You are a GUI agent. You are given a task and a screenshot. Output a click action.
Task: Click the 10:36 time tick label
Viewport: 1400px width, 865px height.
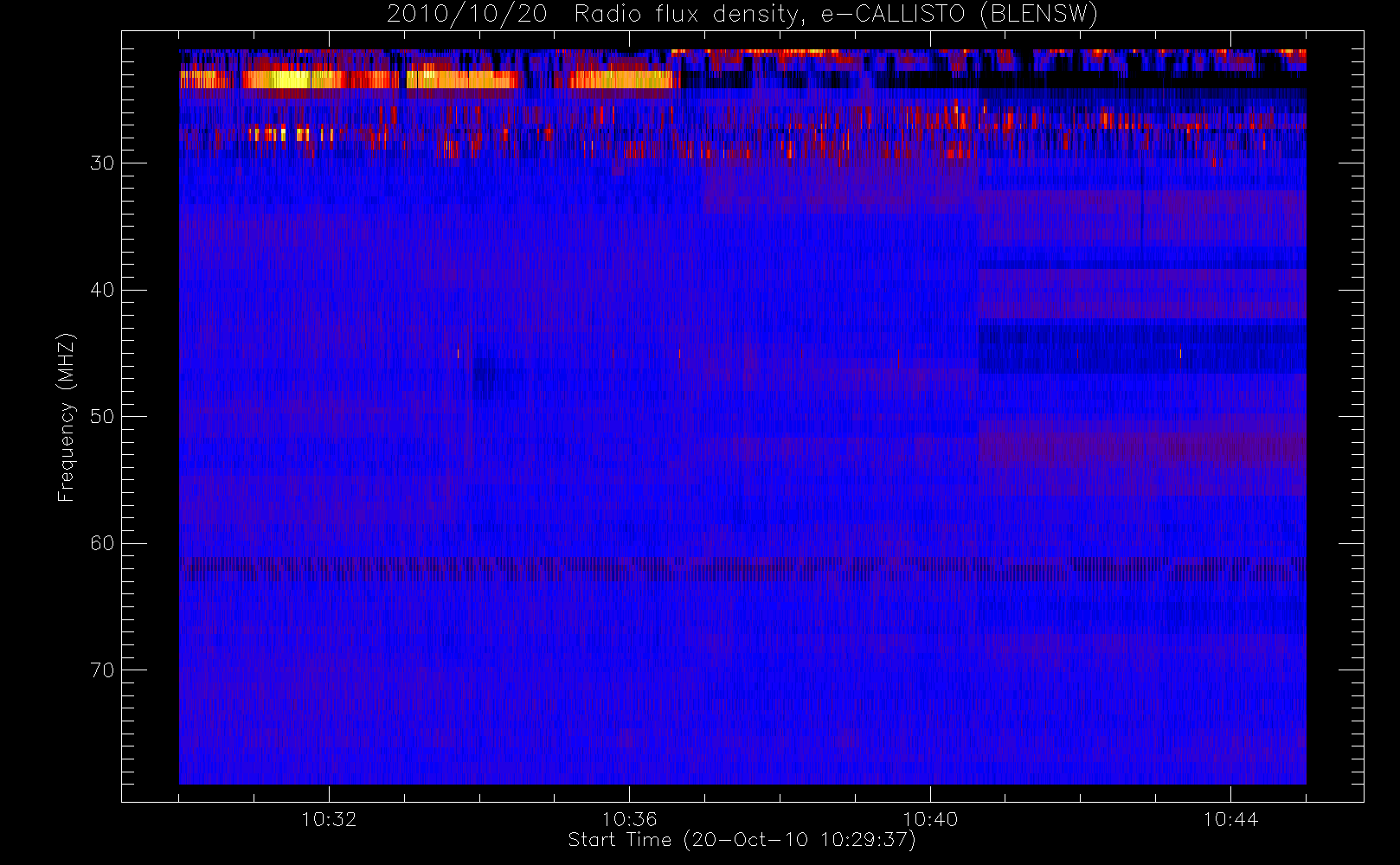(x=629, y=818)
